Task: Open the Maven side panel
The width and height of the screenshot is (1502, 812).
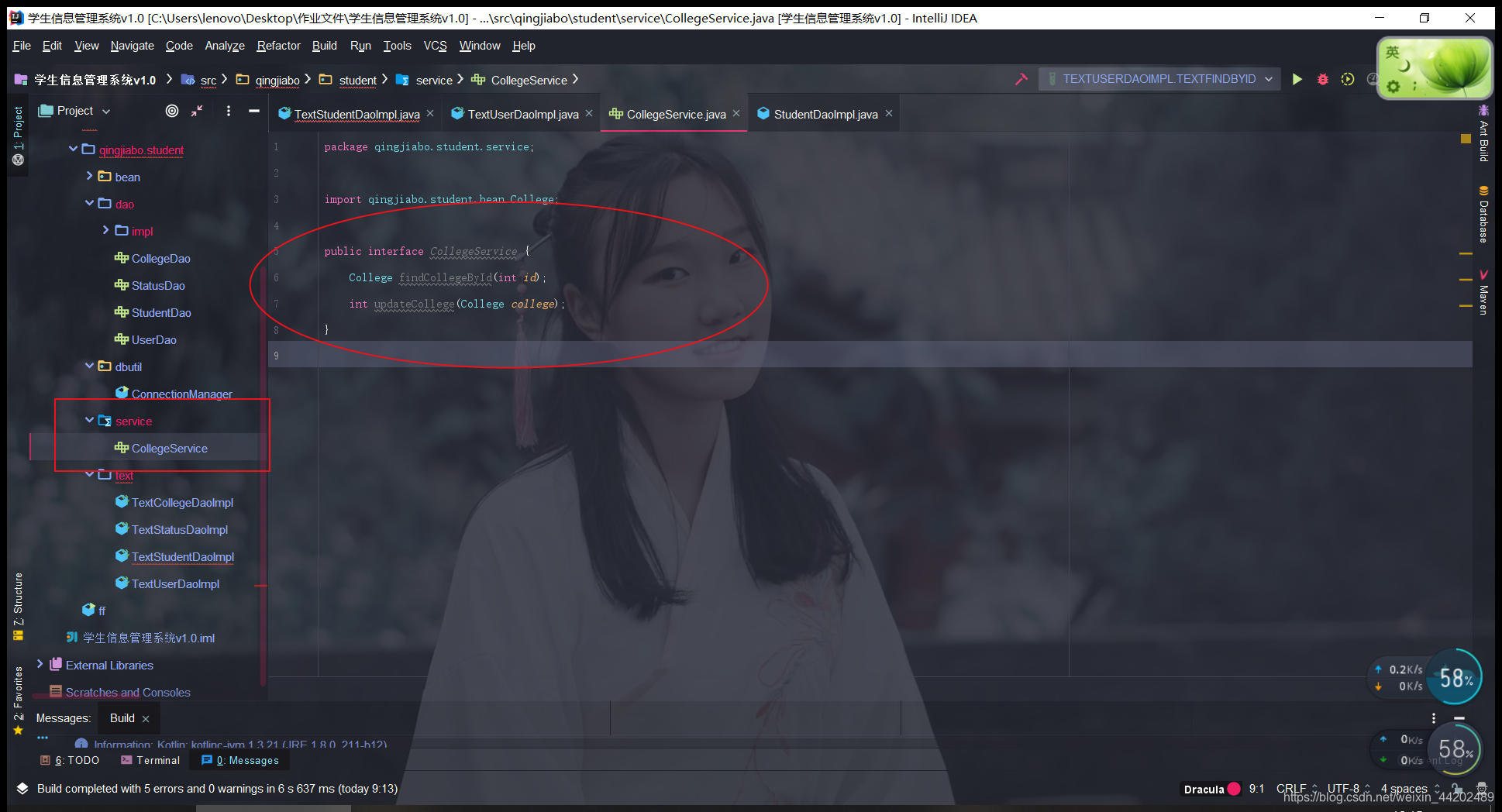Action: 1483,291
